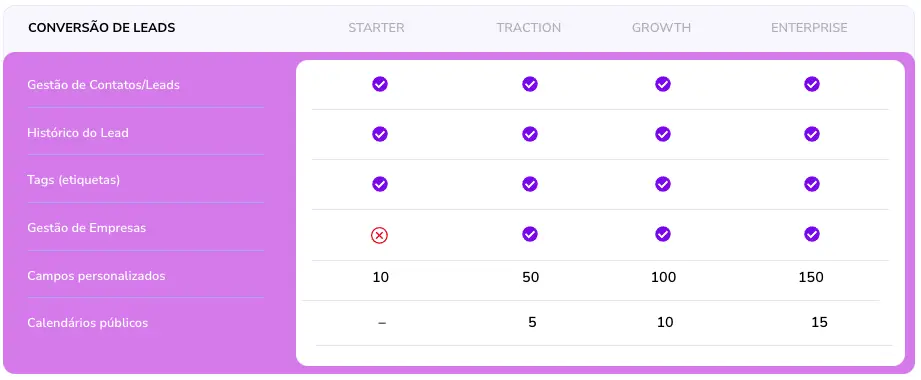Click the red X for Gestão de Empresas
The width and height of the screenshot is (921, 380).
379,236
